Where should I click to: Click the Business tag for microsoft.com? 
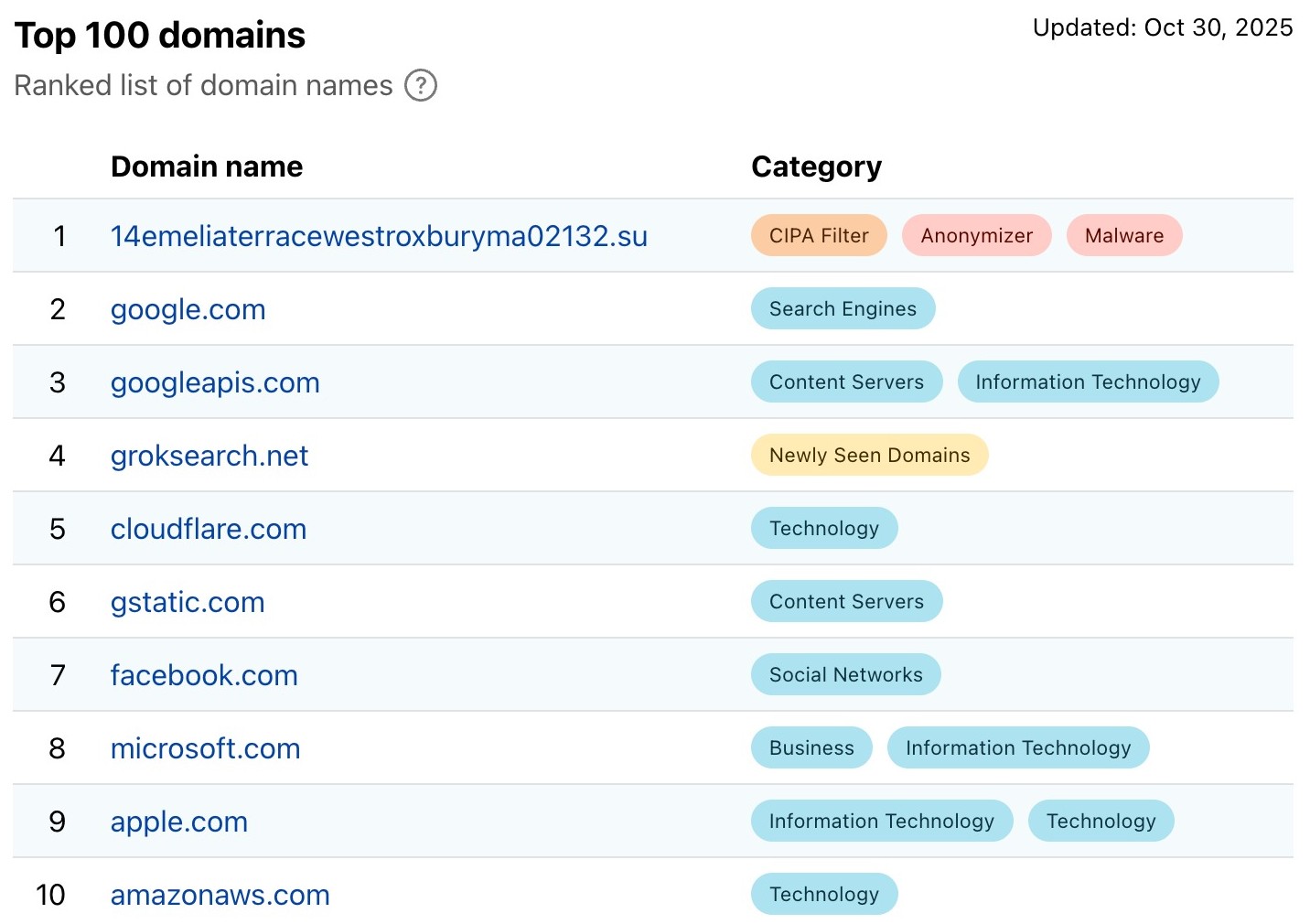click(811, 748)
